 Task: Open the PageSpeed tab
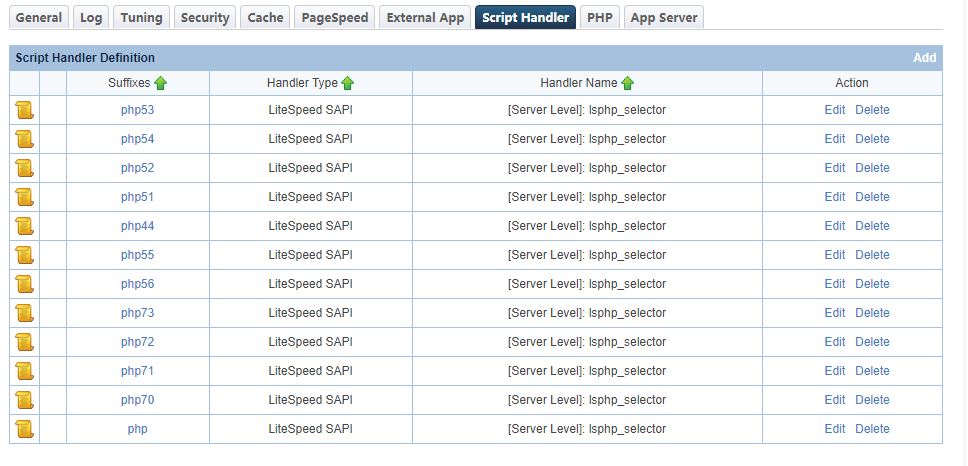[334, 17]
